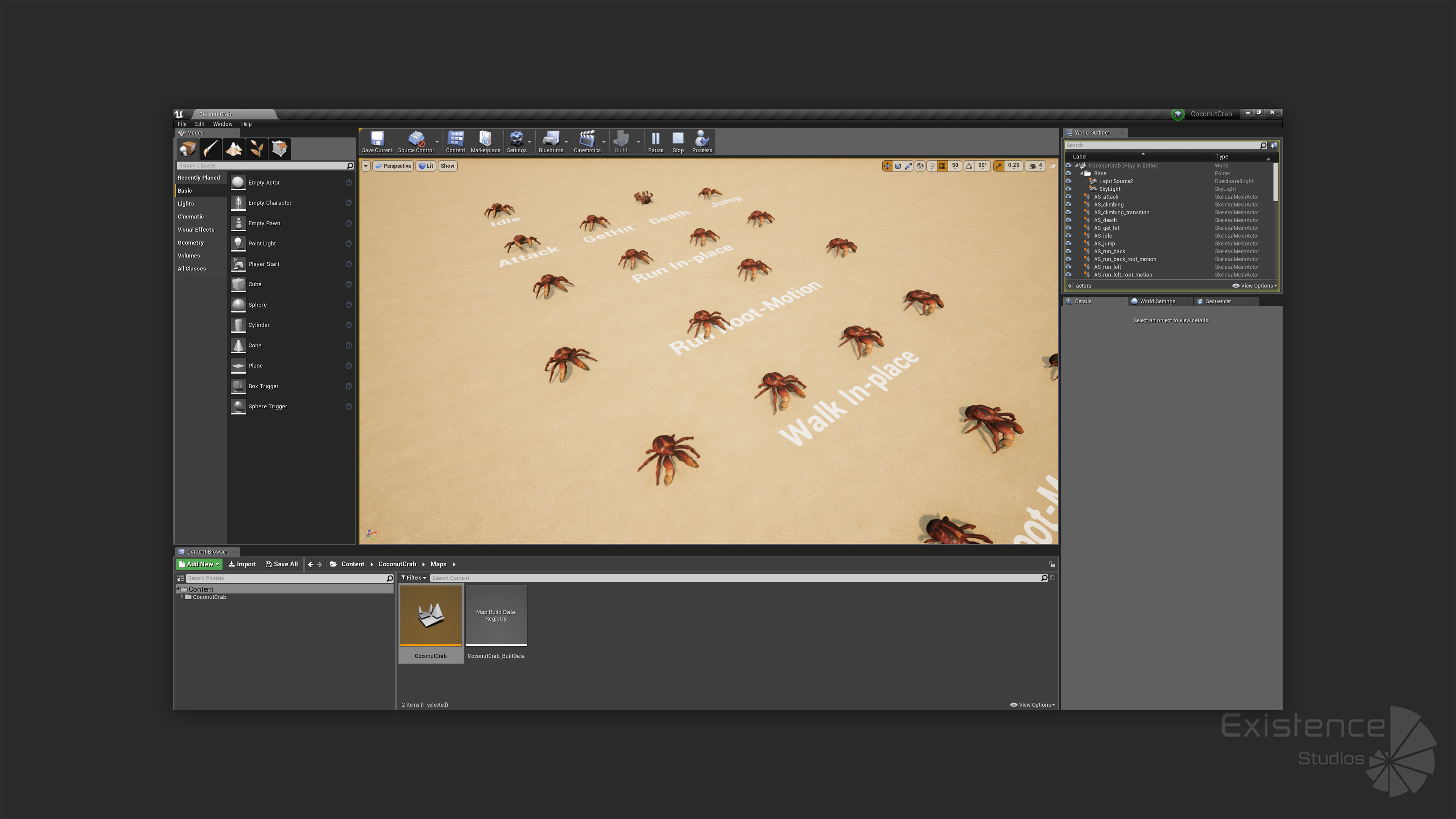Open the Add New dropdown

[x=199, y=564]
